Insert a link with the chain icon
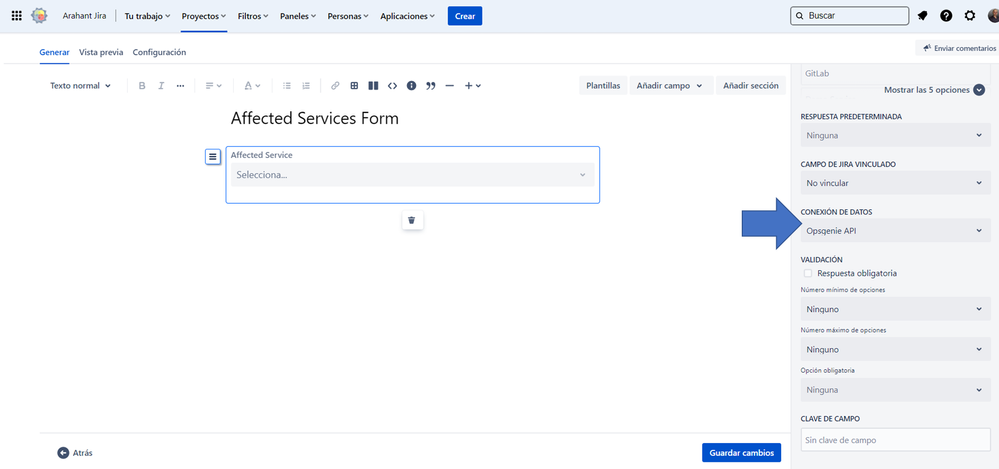The image size is (999, 469). 335,85
